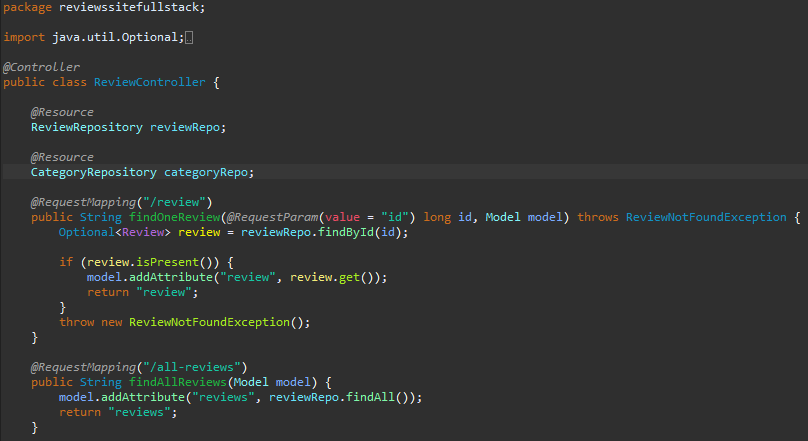
Task: Click the package name reviewssitefullstack
Action: click(129, 7)
